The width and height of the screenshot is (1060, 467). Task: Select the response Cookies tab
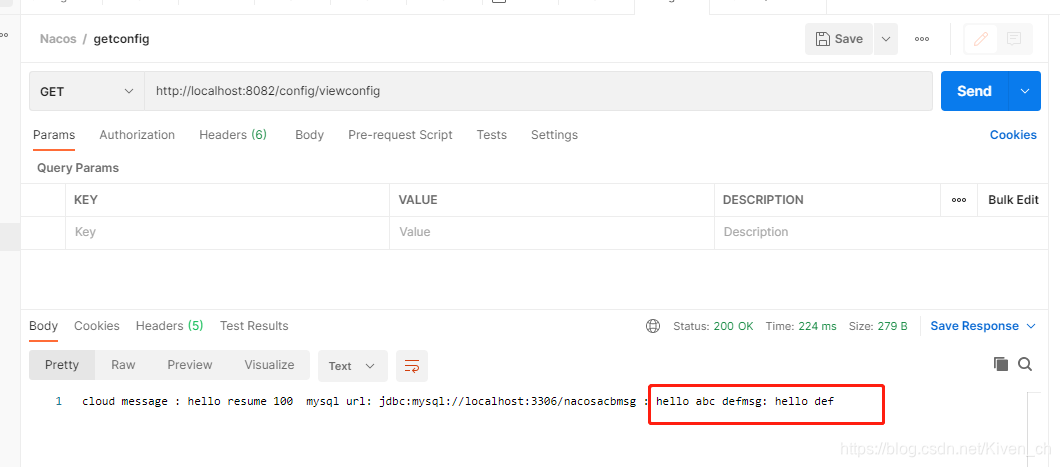(x=97, y=326)
